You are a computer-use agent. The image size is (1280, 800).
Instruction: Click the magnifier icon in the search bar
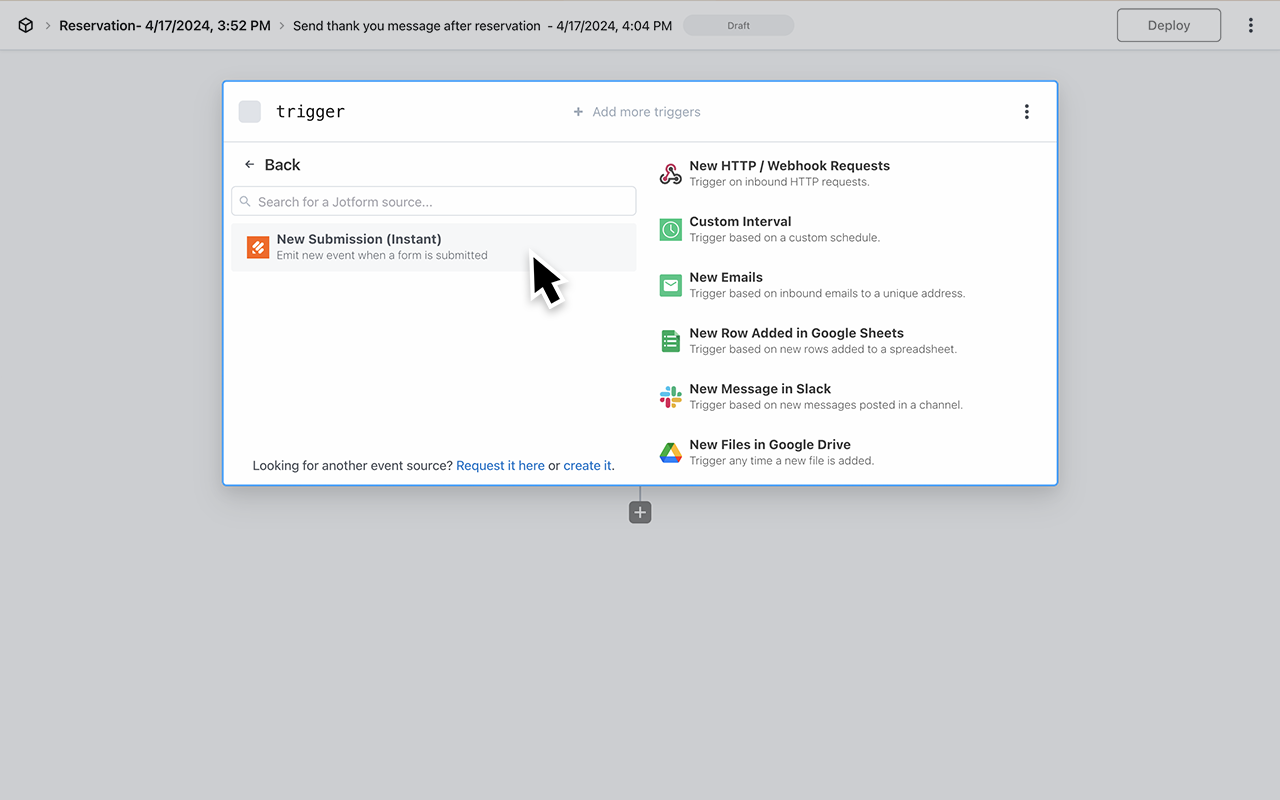[245, 201]
